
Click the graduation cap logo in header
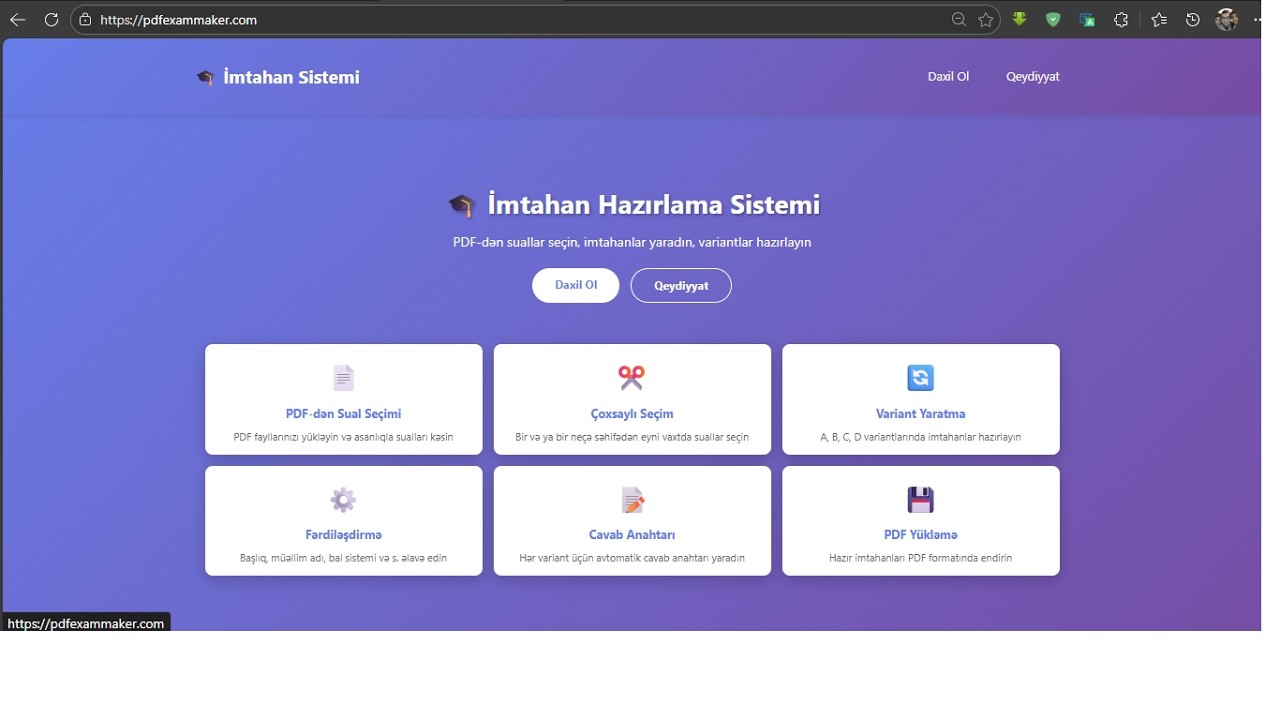click(205, 78)
